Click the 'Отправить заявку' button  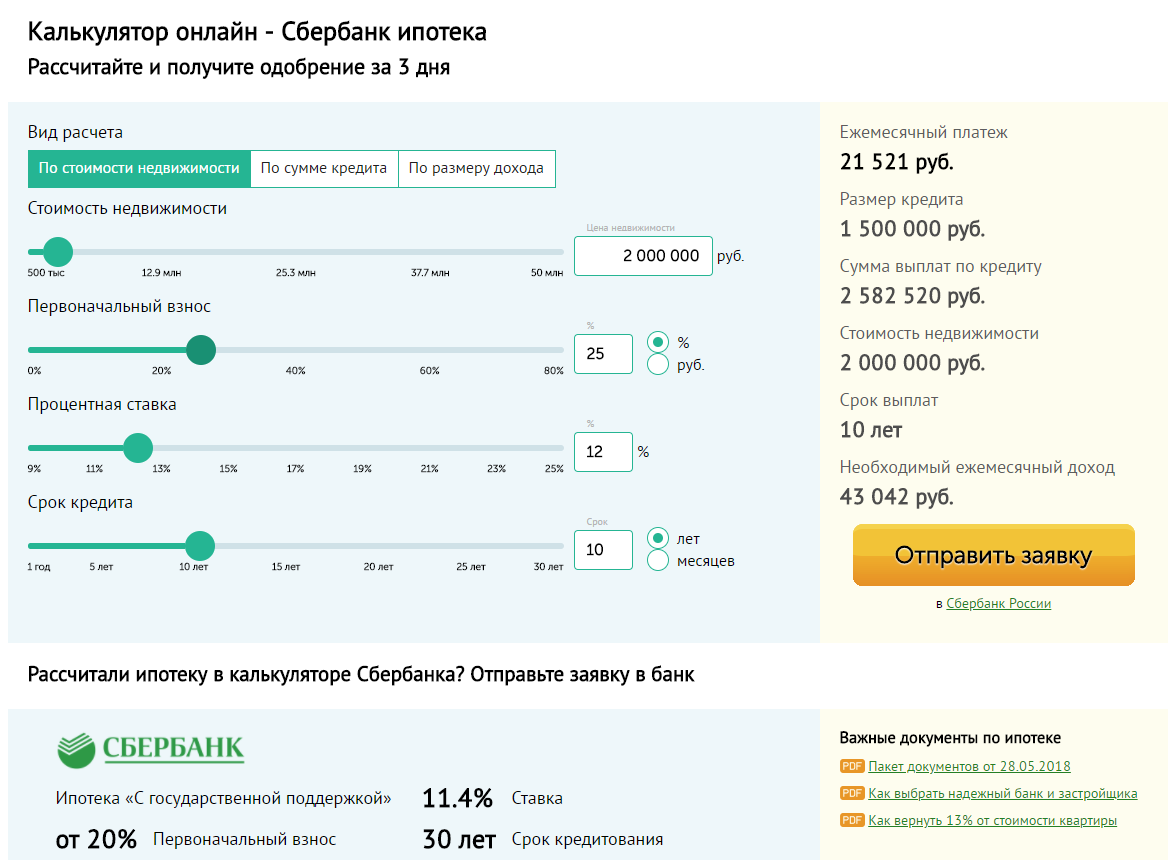(x=994, y=555)
